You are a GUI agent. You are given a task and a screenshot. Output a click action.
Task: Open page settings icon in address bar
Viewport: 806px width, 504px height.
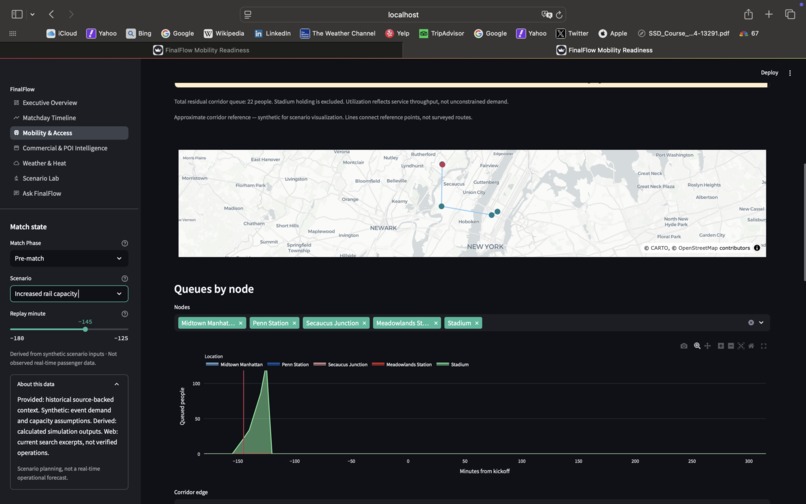pyautogui.click(x=248, y=15)
